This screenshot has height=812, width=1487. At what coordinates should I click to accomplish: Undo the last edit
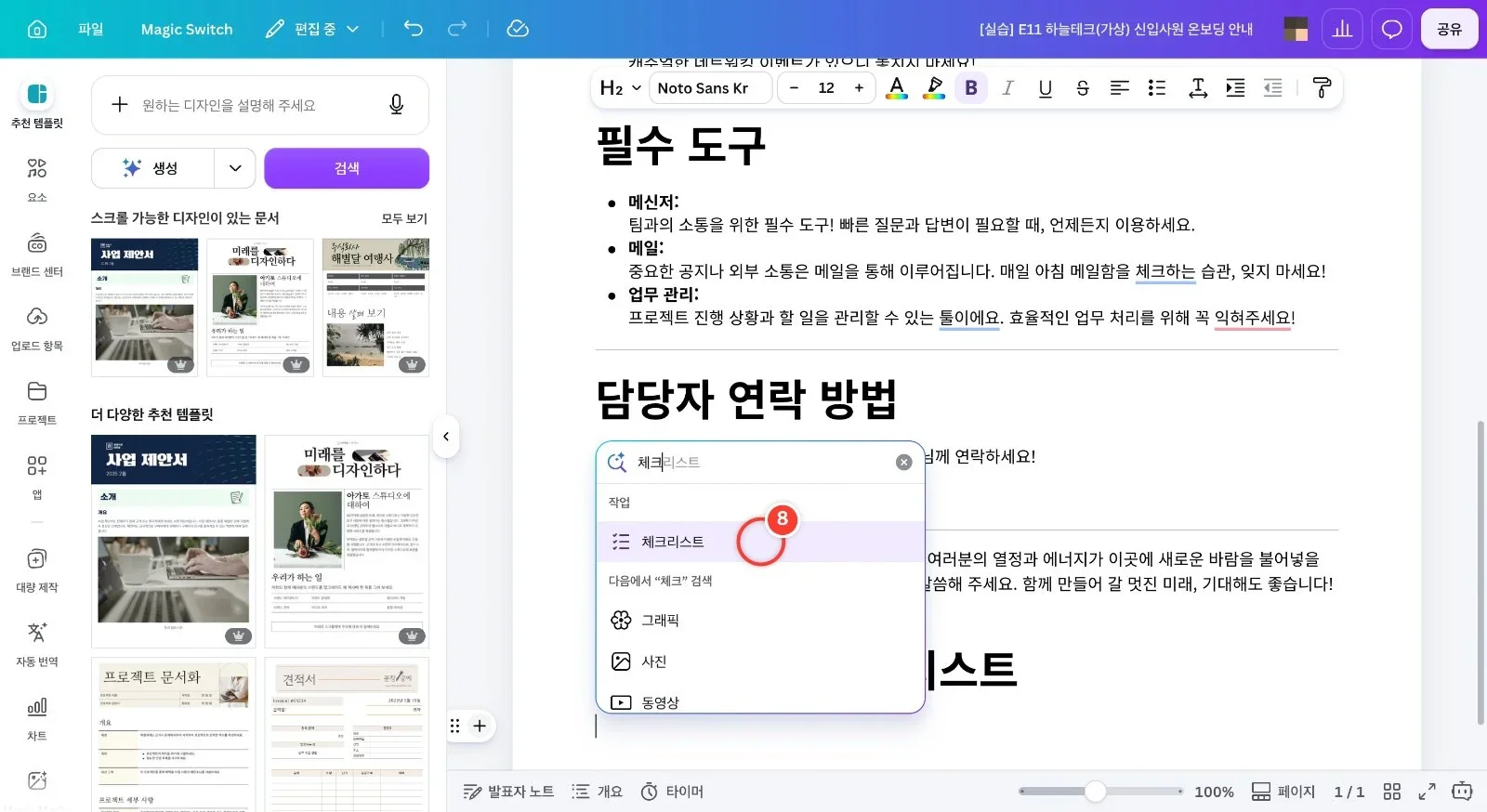[x=414, y=29]
